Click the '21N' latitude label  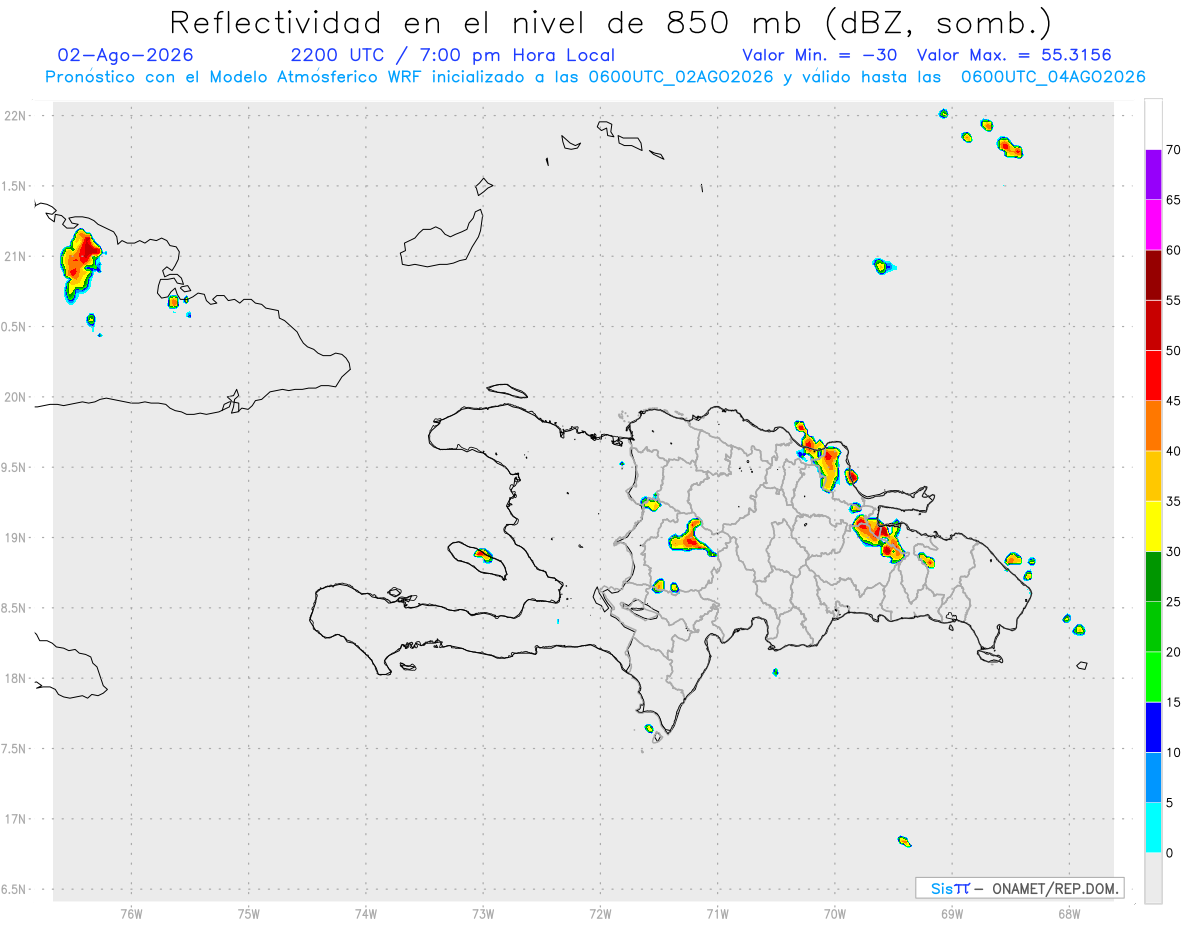click(x=15, y=256)
